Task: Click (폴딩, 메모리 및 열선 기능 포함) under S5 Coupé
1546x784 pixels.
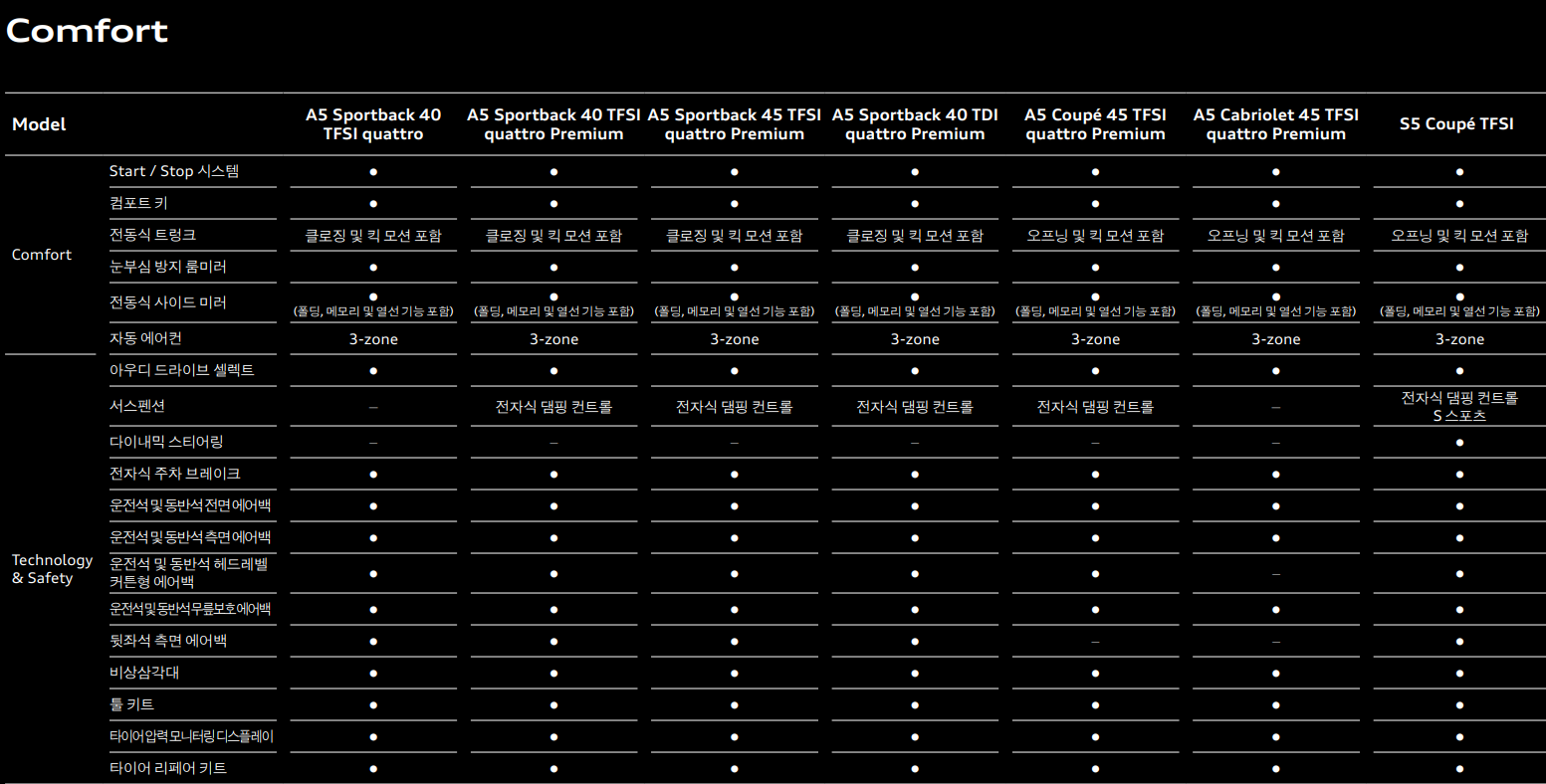Action: [x=1459, y=311]
